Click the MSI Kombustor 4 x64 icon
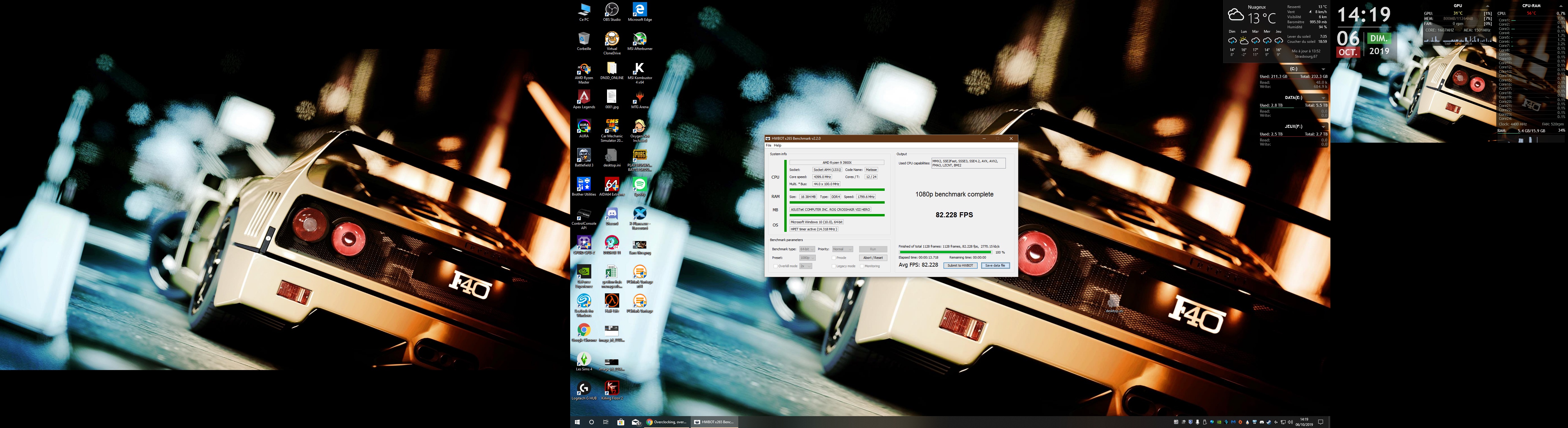Viewport: 1568px width, 428px height. tap(640, 73)
